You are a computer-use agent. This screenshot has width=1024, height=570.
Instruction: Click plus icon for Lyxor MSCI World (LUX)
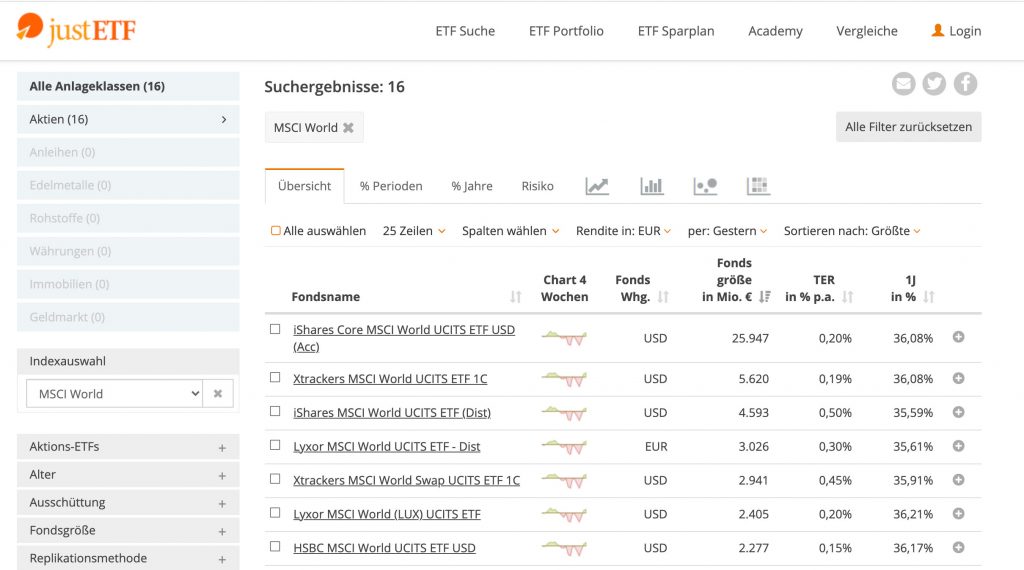(x=958, y=514)
